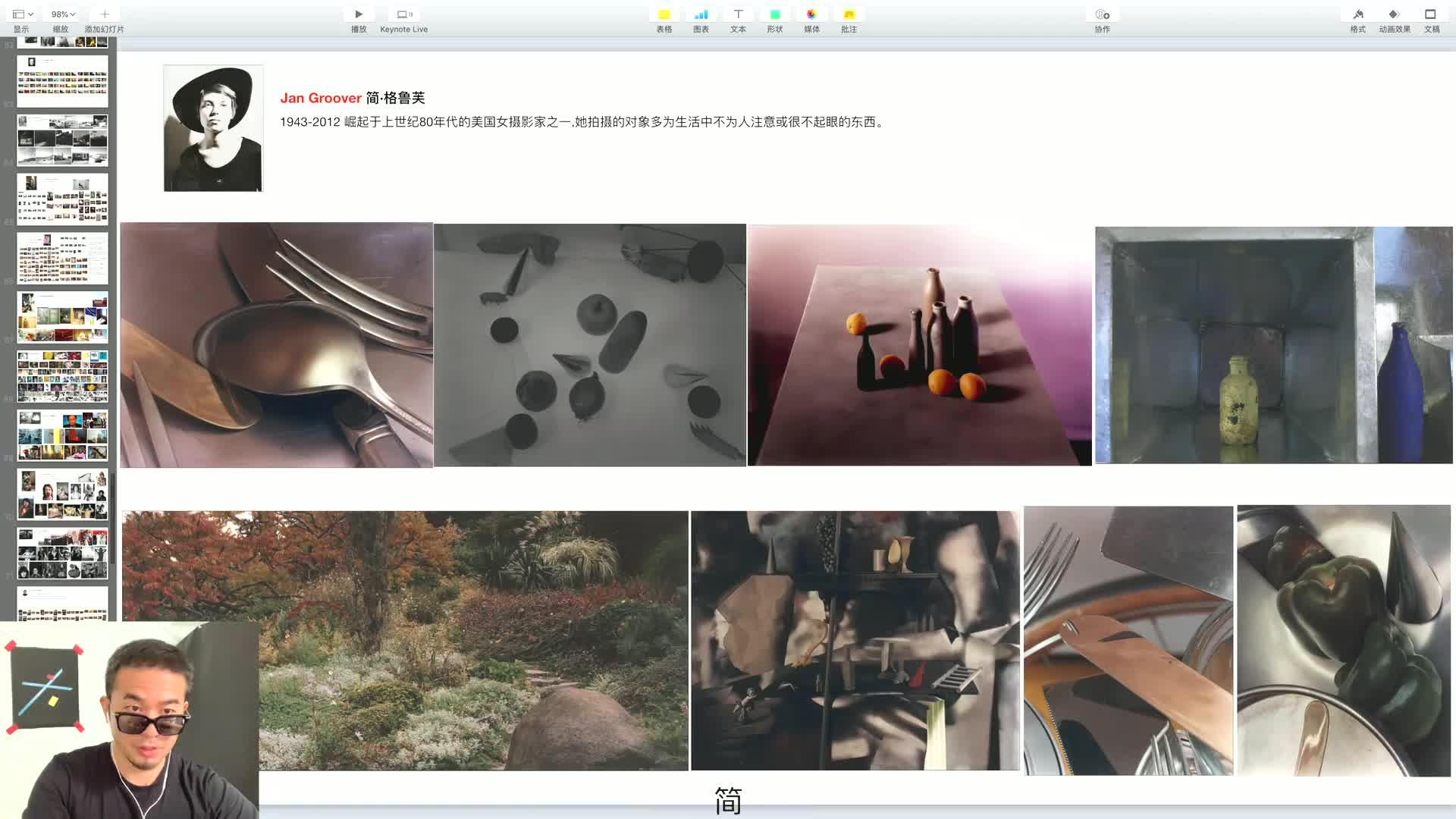1456x819 pixels.
Task: Select the navigator slide with small color photo grid
Action: [x=62, y=81]
